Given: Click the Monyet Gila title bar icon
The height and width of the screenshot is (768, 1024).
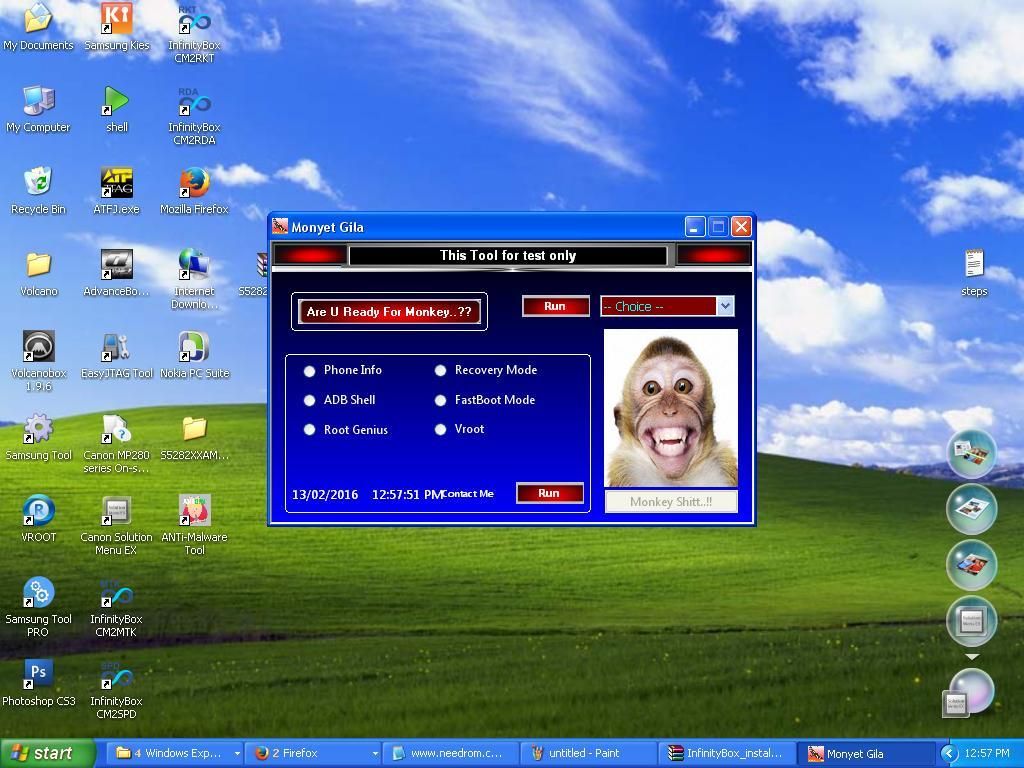Looking at the screenshot, I should coord(281,227).
